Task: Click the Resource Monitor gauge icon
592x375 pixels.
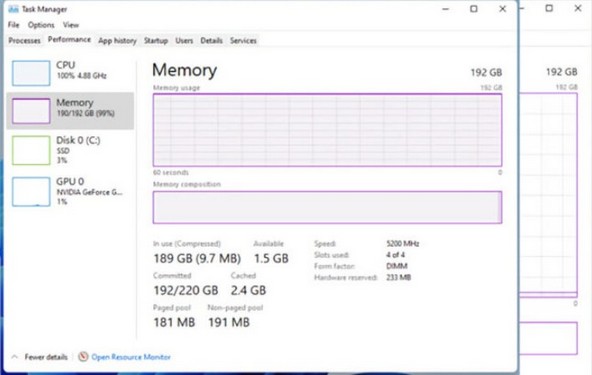Action: tap(83, 356)
